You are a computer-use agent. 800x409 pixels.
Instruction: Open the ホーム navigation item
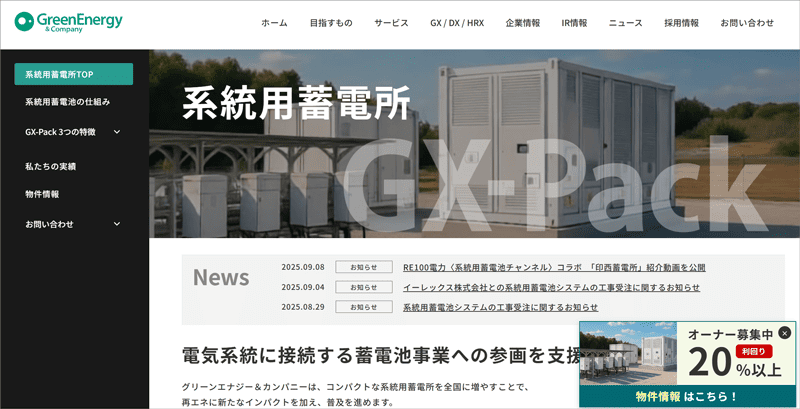point(274,22)
